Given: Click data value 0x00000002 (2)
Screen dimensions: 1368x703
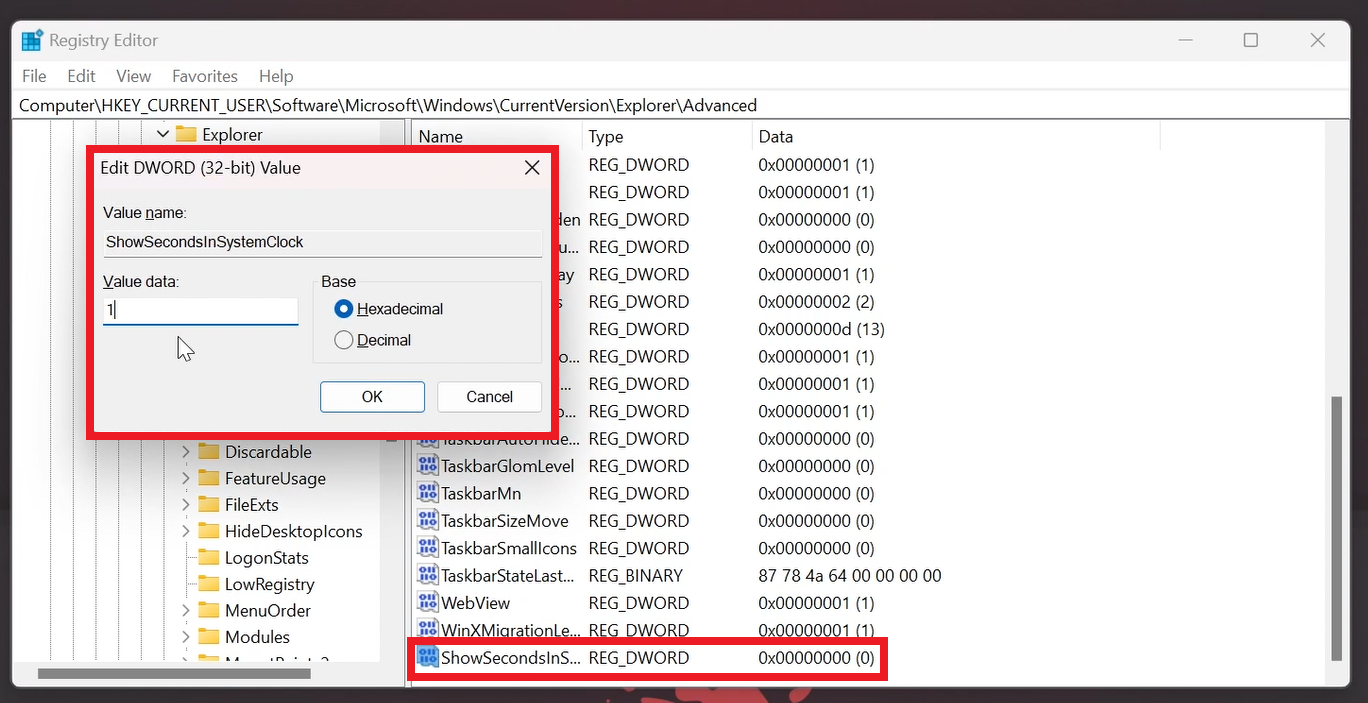Looking at the screenshot, I should pos(817,302).
